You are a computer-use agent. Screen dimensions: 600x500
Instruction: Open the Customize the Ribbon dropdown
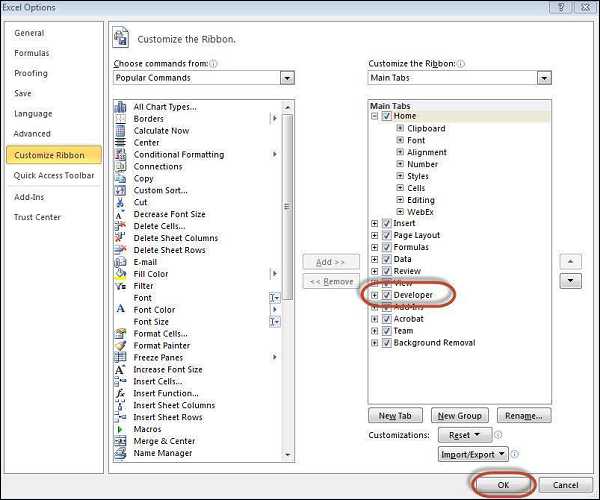[544, 78]
